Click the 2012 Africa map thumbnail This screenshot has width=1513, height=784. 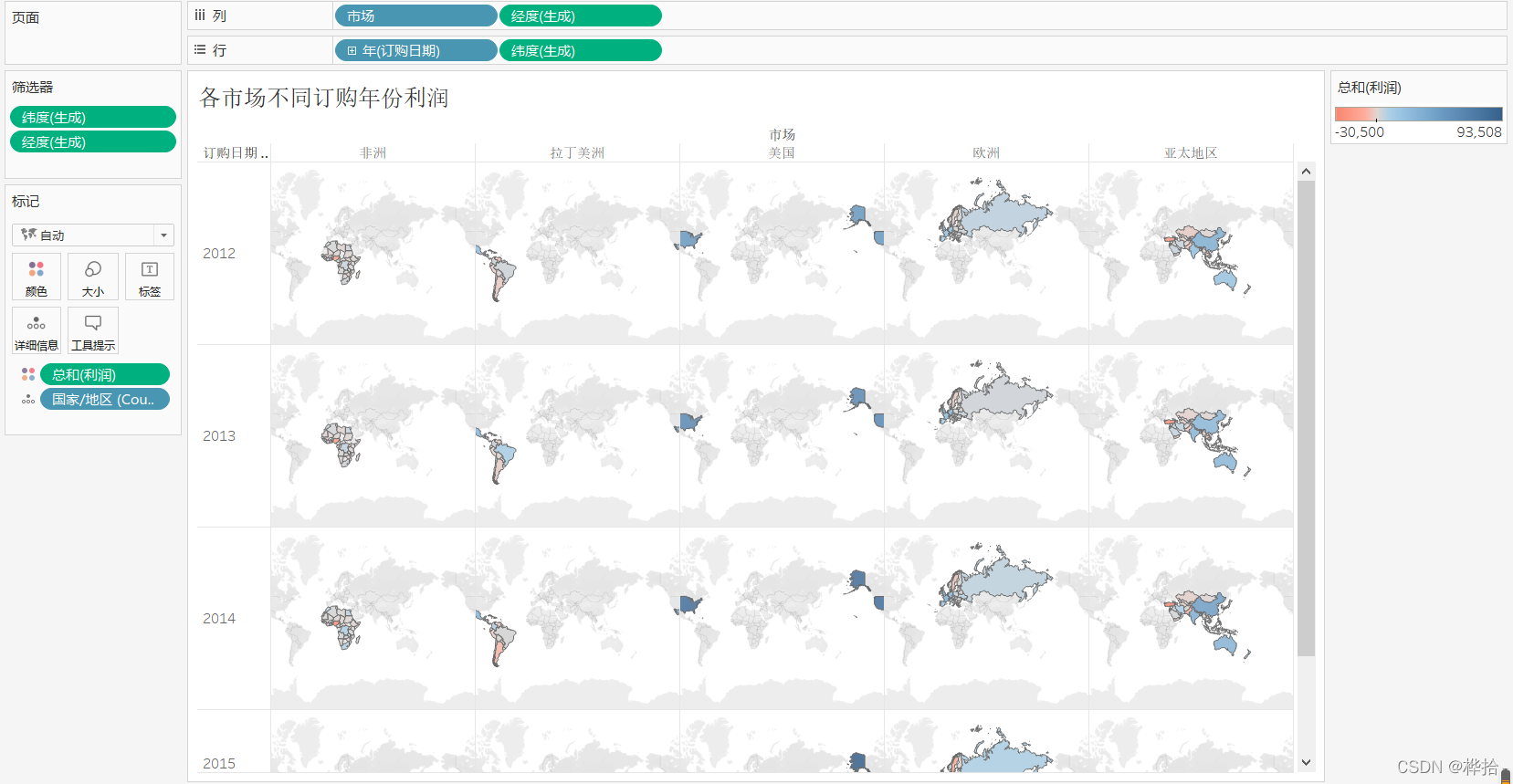click(373, 253)
